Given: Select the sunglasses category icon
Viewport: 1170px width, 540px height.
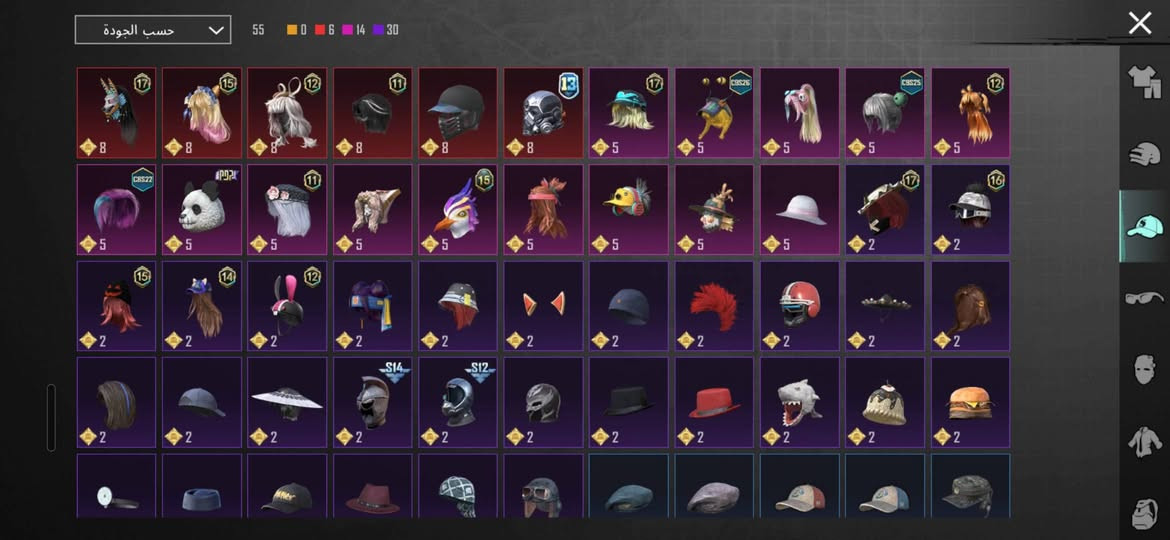Looking at the screenshot, I should [x=1144, y=298].
